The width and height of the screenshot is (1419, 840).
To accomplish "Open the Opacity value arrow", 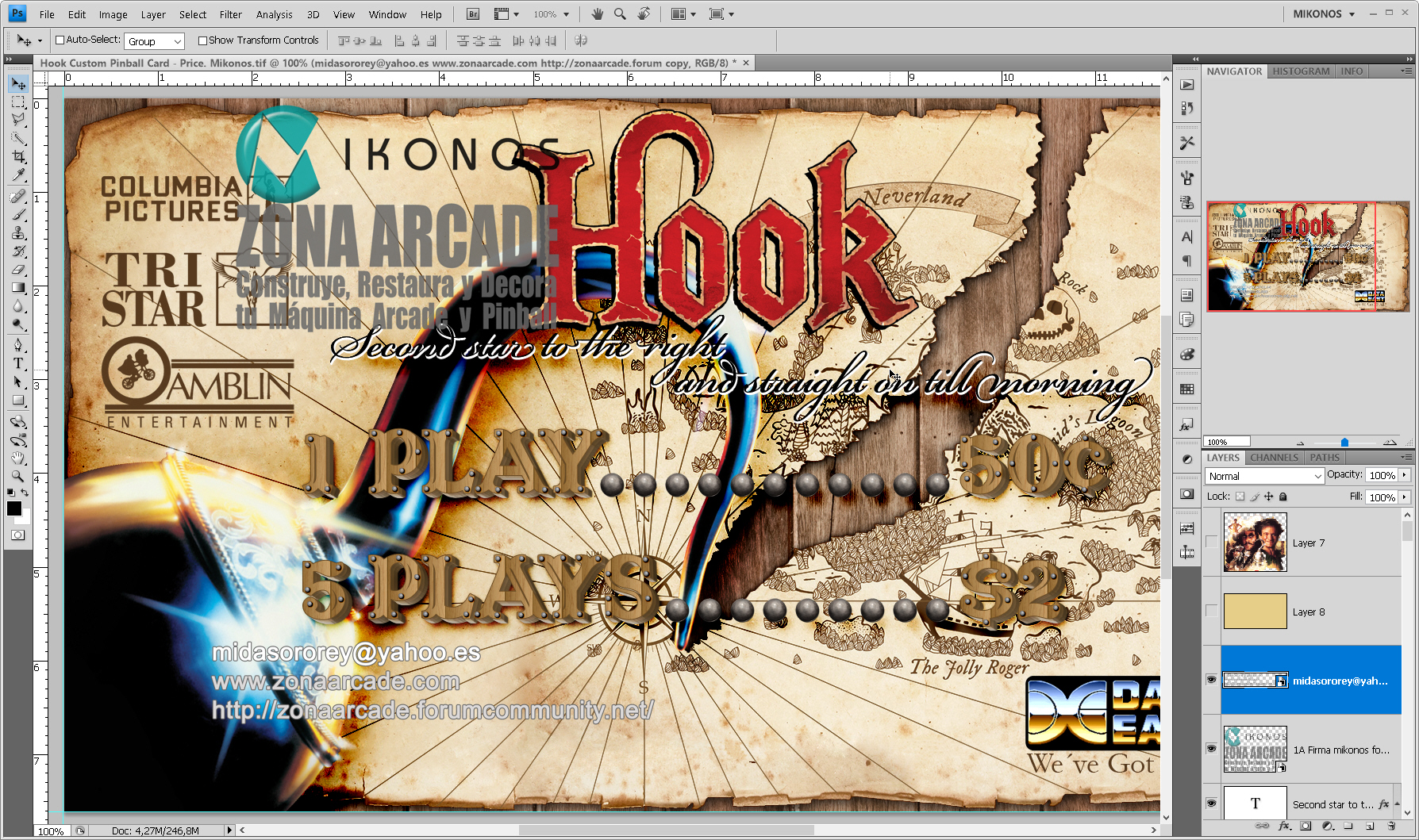I will coord(1404,475).
